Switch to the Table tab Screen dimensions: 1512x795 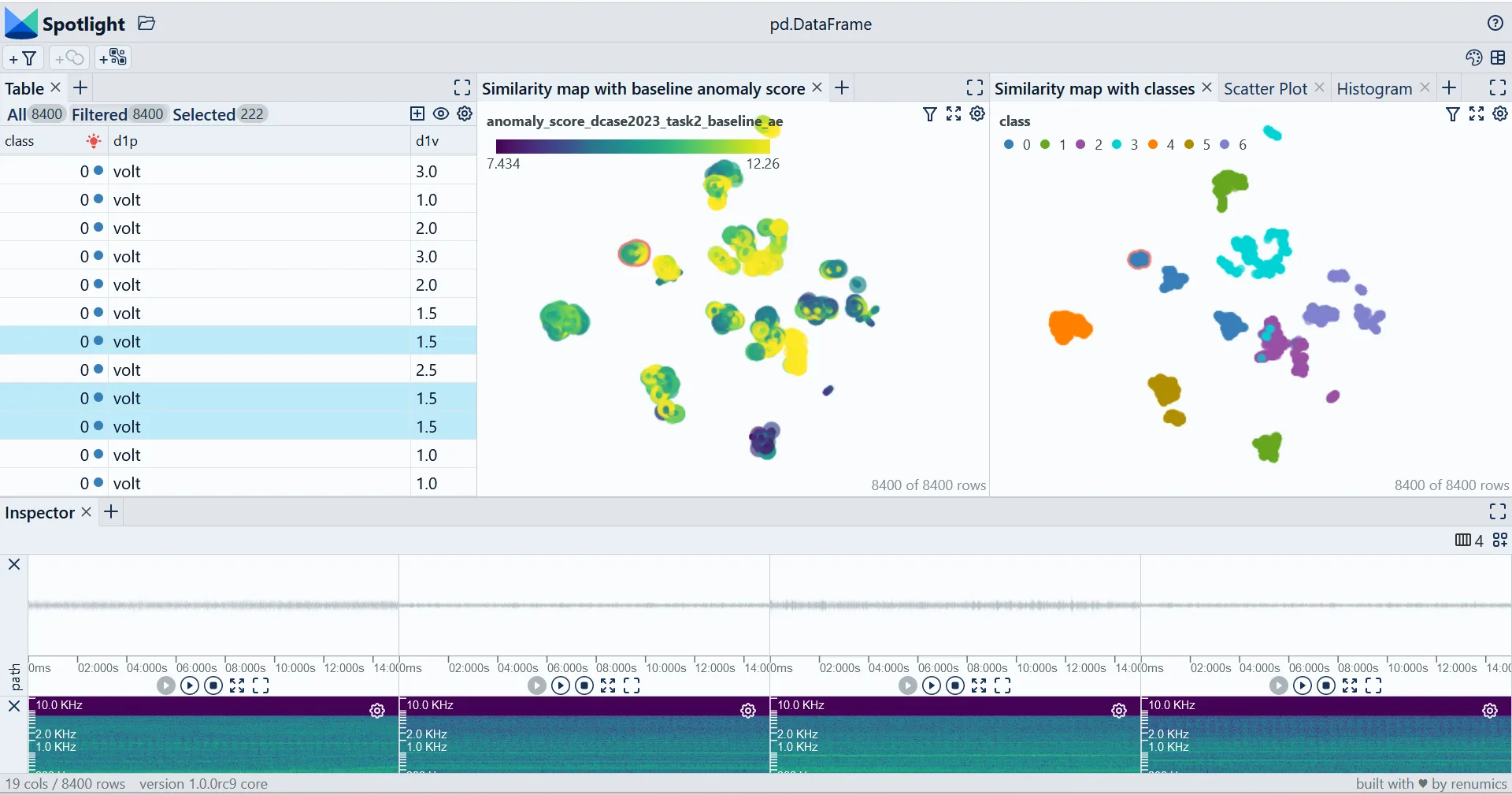coord(24,88)
